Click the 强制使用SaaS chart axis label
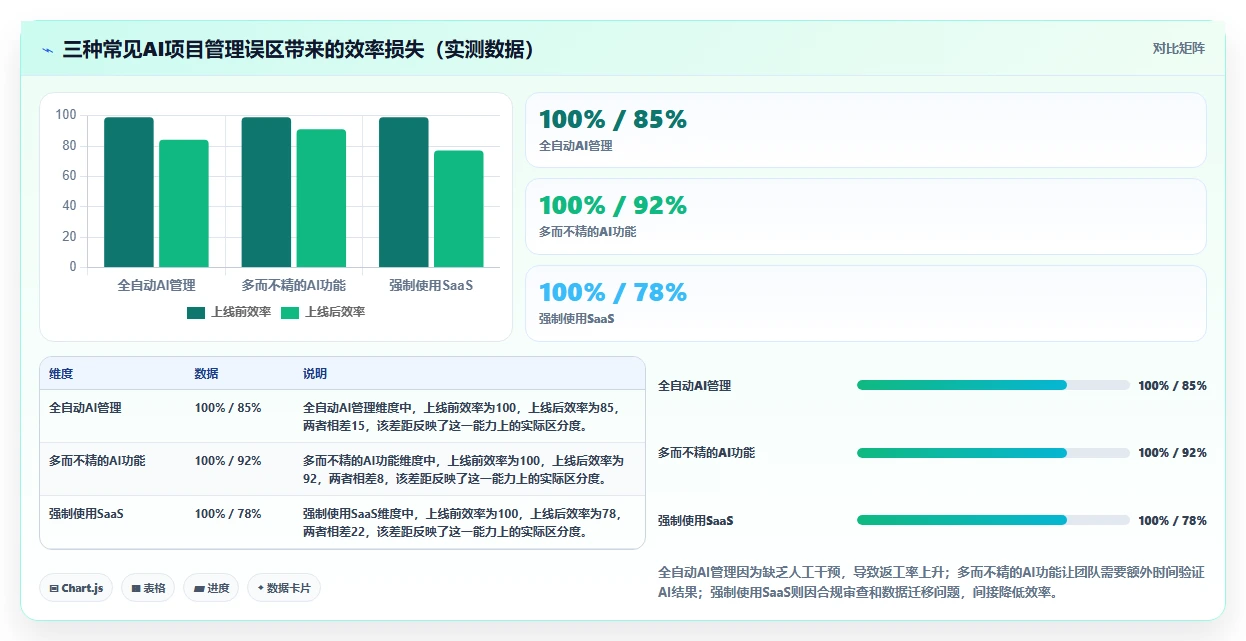Screen dimensions: 1246x641 pyautogui.click(x=431, y=285)
